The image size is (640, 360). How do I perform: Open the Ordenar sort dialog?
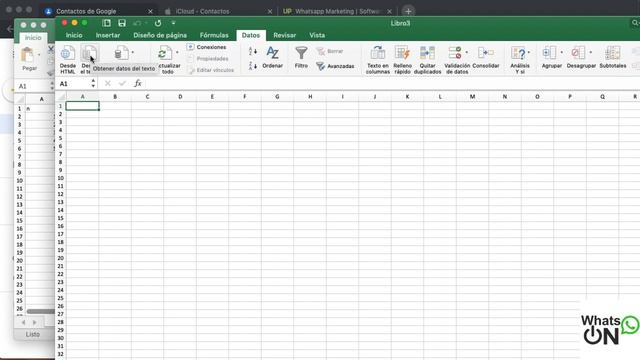[272, 57]
